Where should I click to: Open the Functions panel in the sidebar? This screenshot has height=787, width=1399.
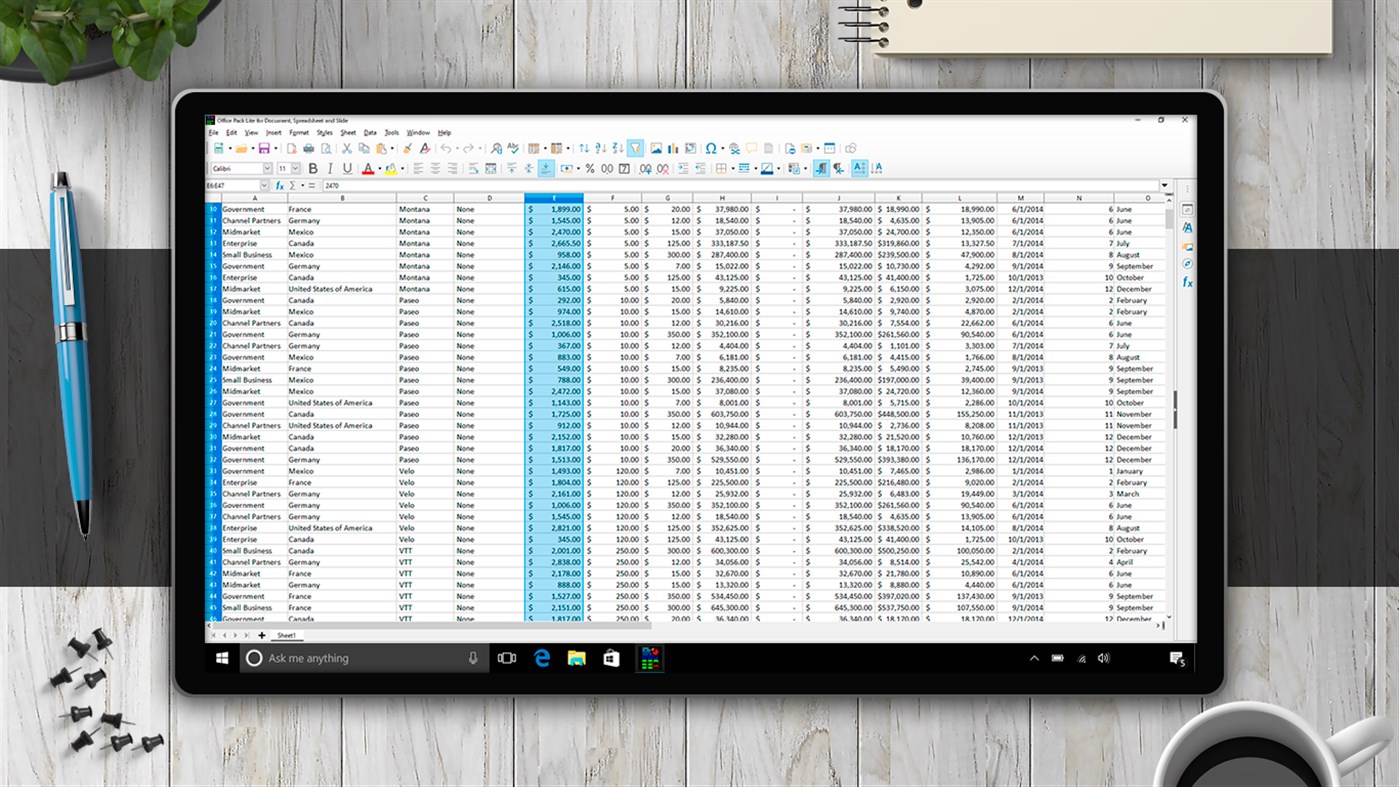click(1187, 280)
